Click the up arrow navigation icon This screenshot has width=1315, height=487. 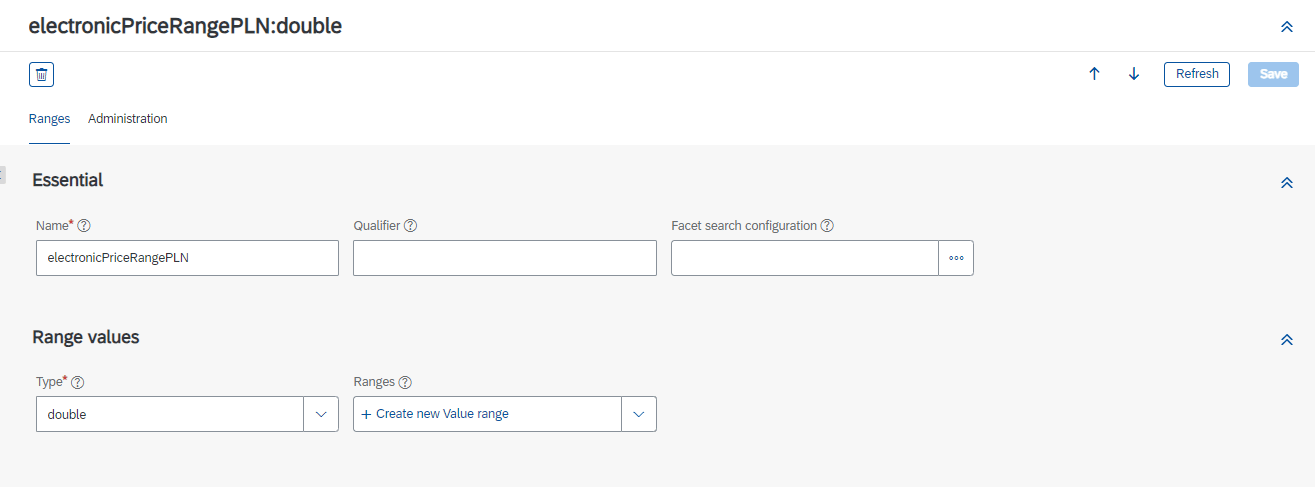[1094, 74]
